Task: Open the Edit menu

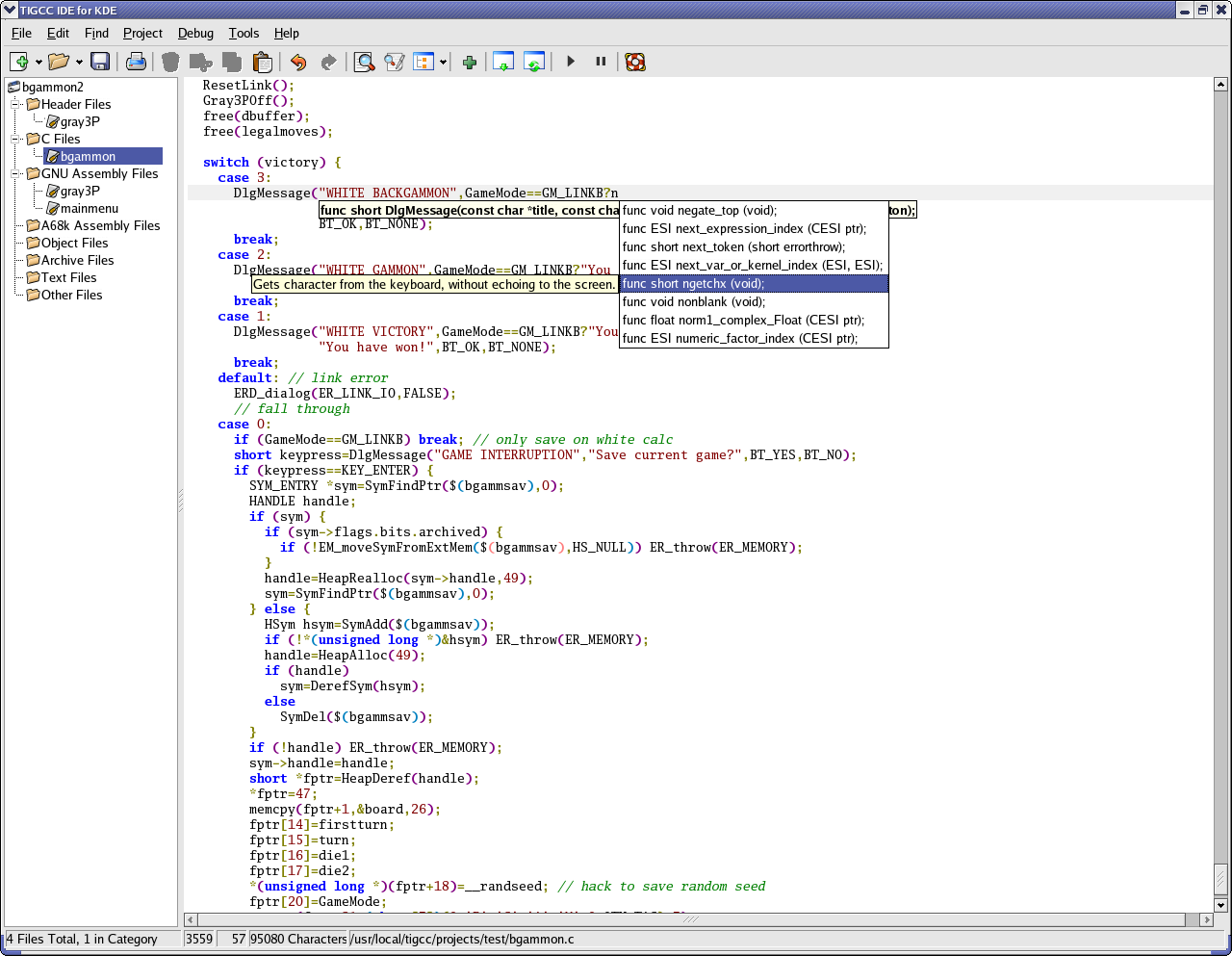Action: coord(58,33)
